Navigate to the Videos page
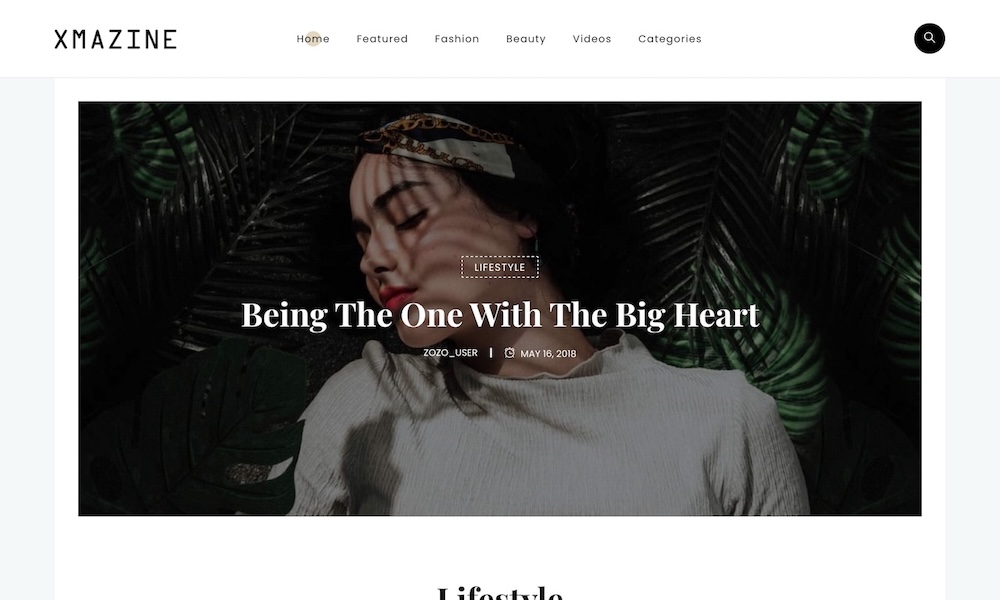Viewport: 1000px width, 600px height. [592, 39]
